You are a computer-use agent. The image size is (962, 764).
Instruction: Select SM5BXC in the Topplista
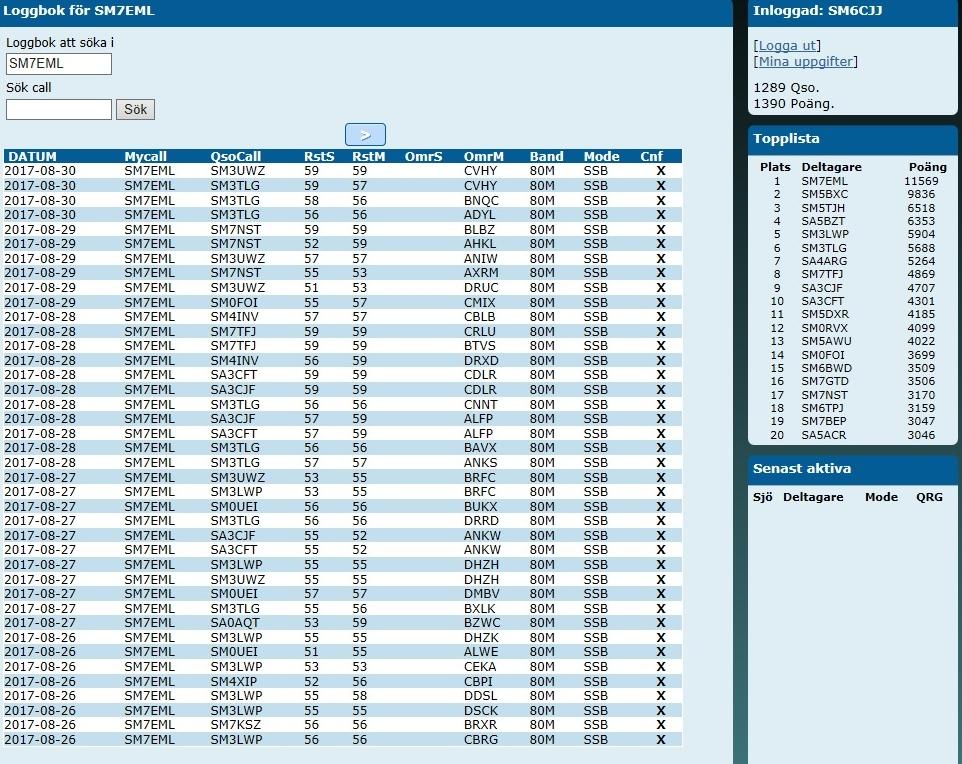click(x=824, y=194)
